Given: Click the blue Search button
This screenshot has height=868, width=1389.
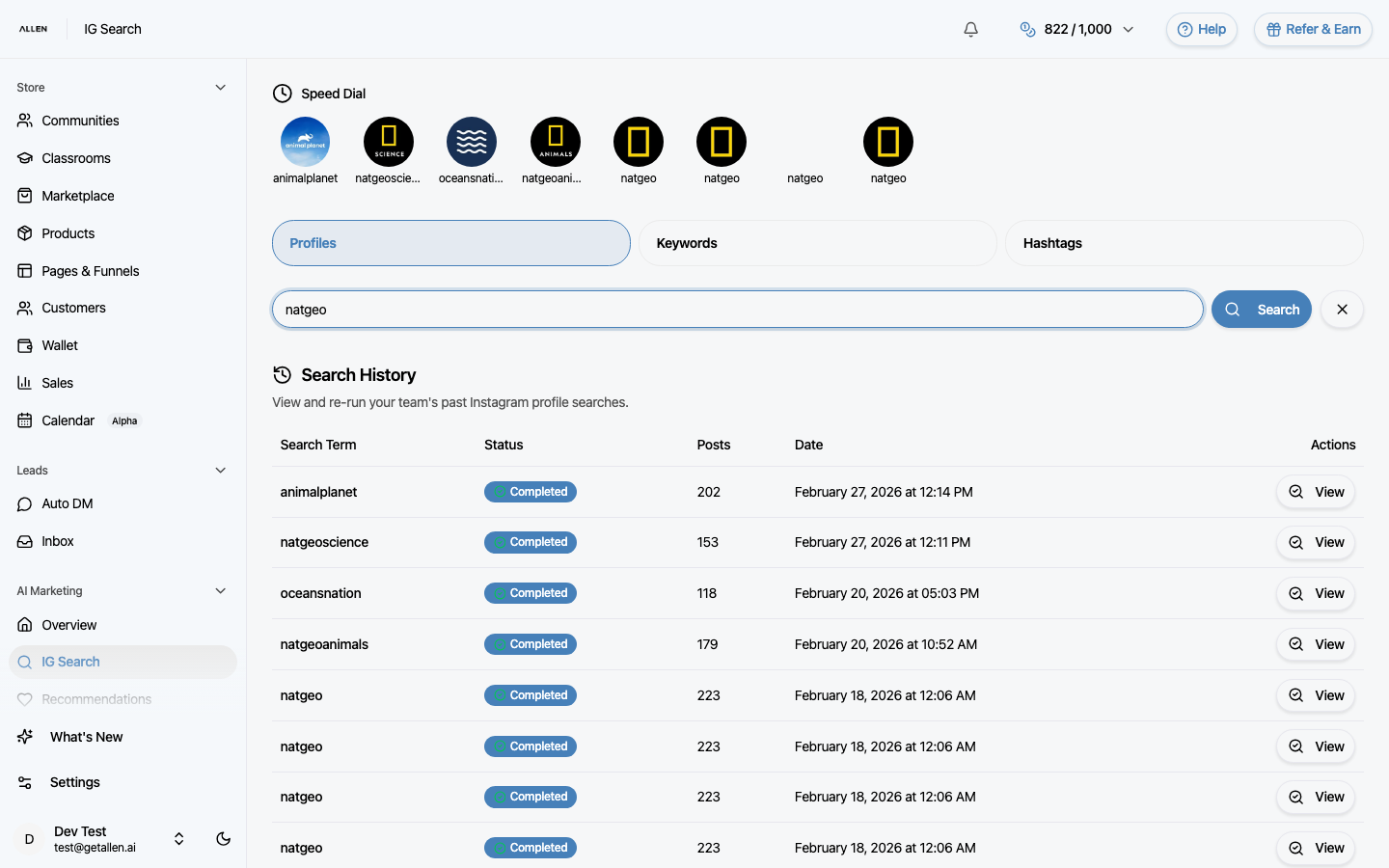Looking at the screenshot, I should coord(1261,310).
